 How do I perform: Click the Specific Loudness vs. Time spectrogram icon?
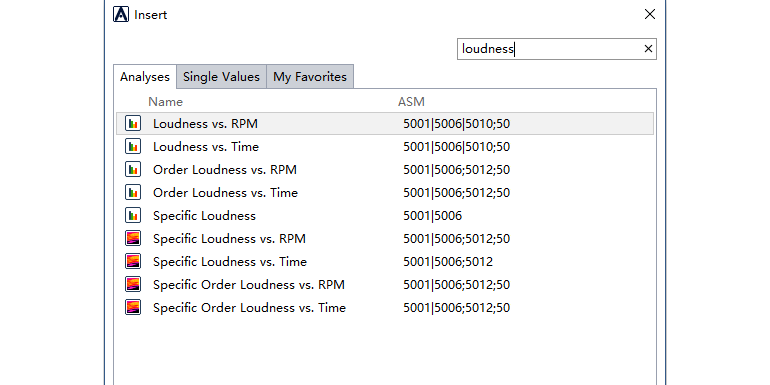click(133, 261)
